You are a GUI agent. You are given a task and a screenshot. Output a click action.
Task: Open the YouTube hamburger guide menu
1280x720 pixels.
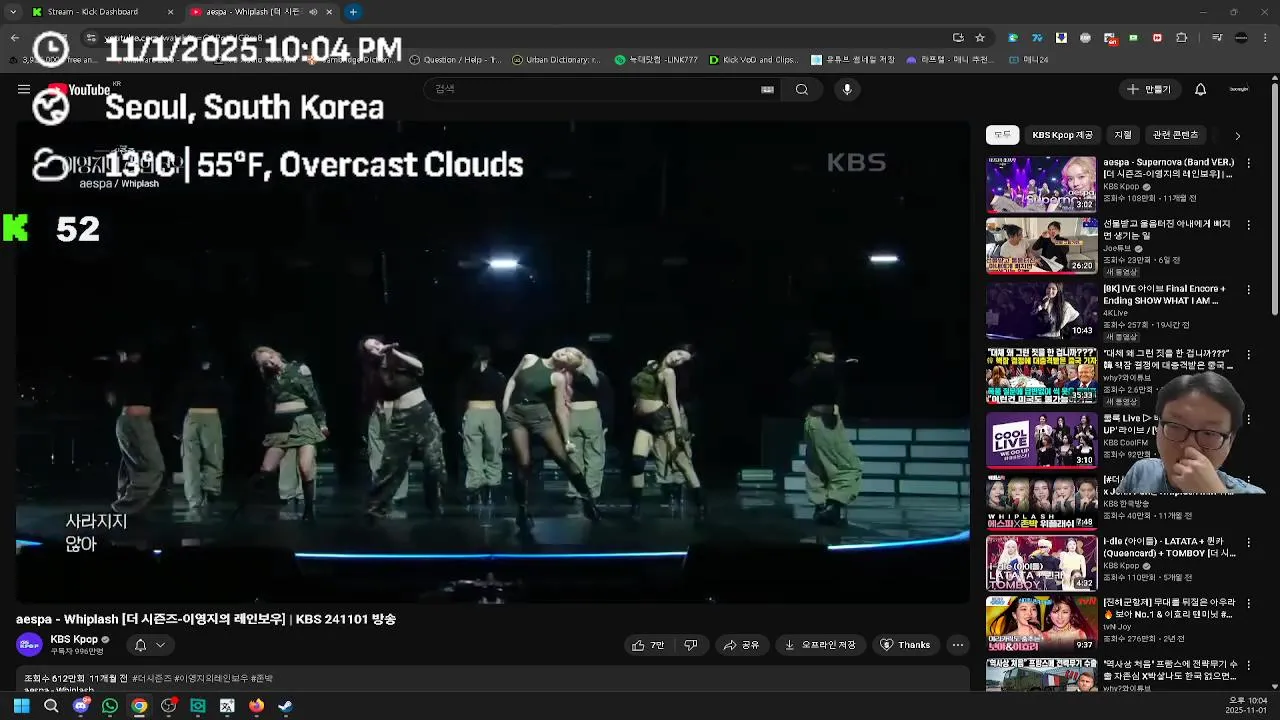pyautogui.click(x=24, y=89)
